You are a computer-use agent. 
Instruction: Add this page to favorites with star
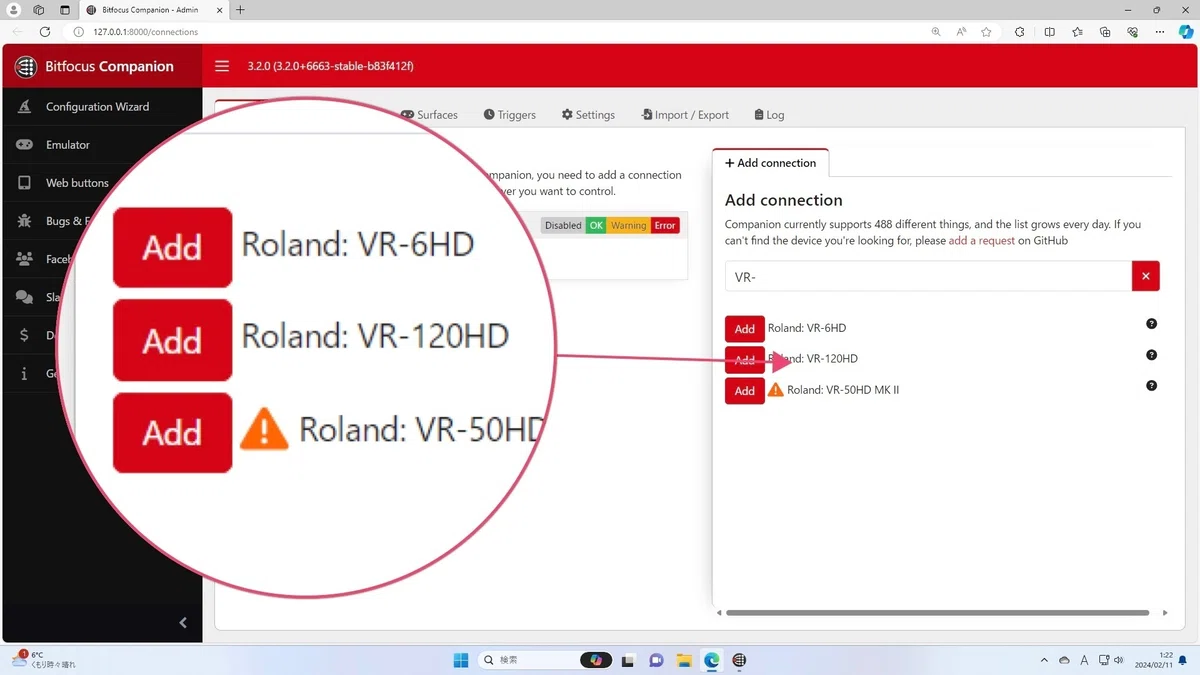click(x=986, y=32)
